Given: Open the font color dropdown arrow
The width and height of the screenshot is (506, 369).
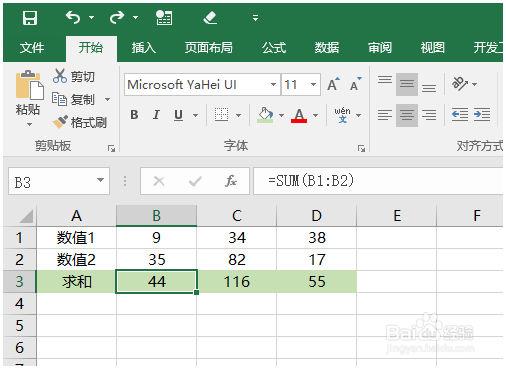Looking at the screenshot, I should click(x=315, y=115).
